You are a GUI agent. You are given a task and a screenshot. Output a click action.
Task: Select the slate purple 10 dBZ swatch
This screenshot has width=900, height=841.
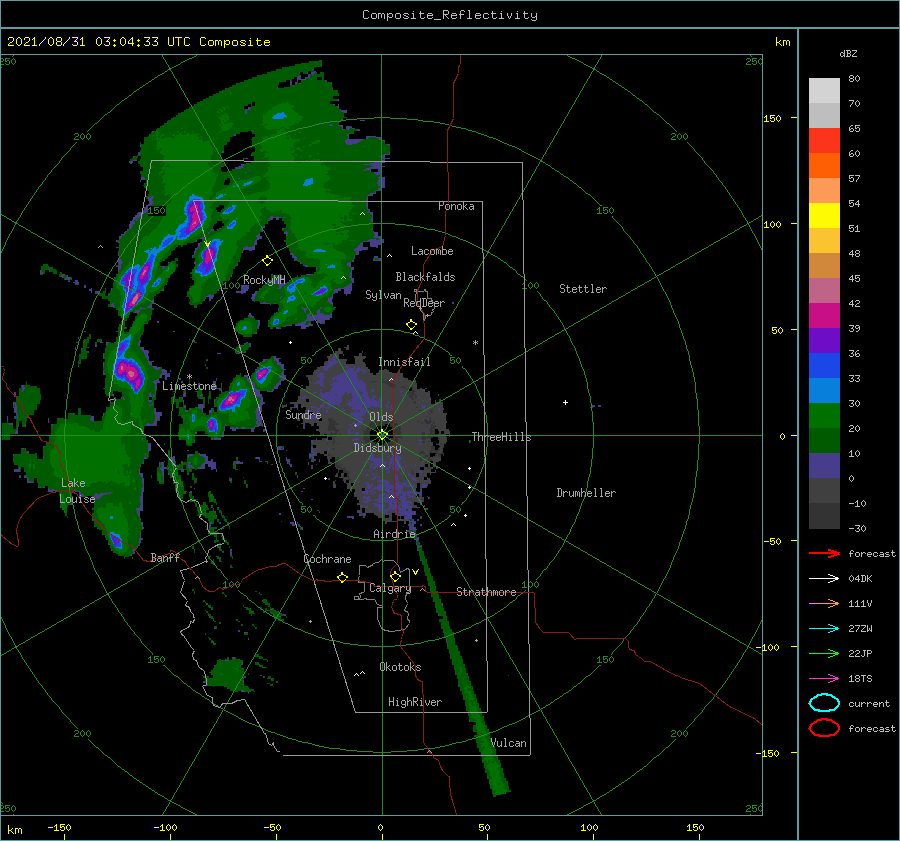[x=824, y=465]
